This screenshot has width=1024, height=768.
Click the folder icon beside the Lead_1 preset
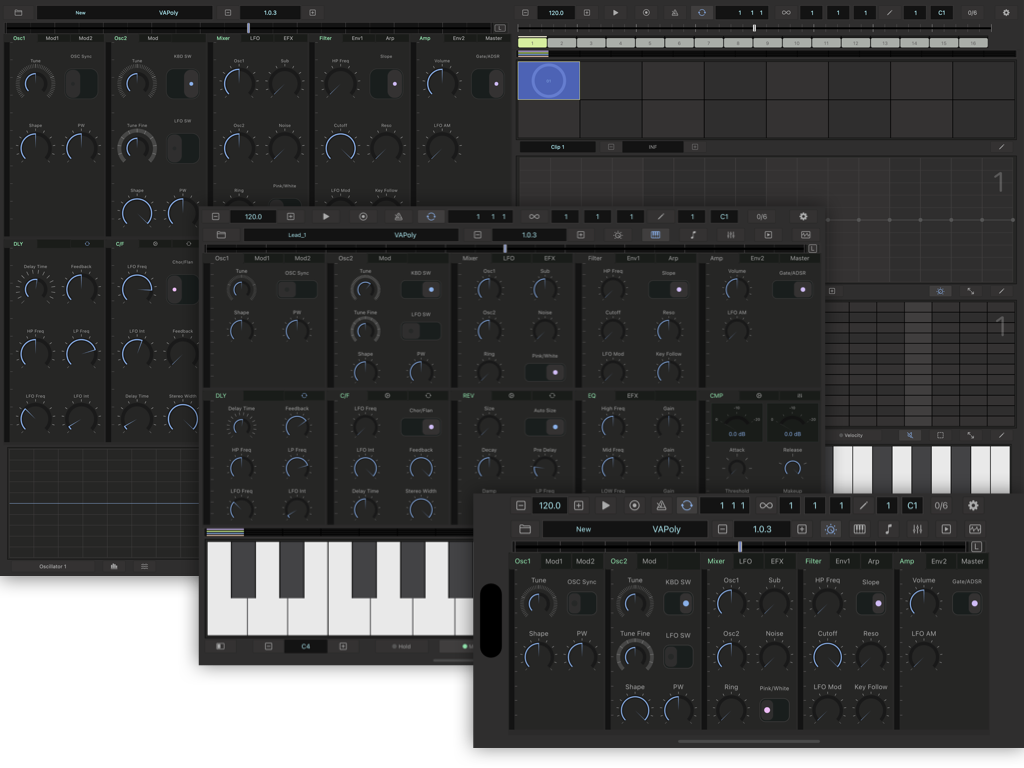pos(221,235)
